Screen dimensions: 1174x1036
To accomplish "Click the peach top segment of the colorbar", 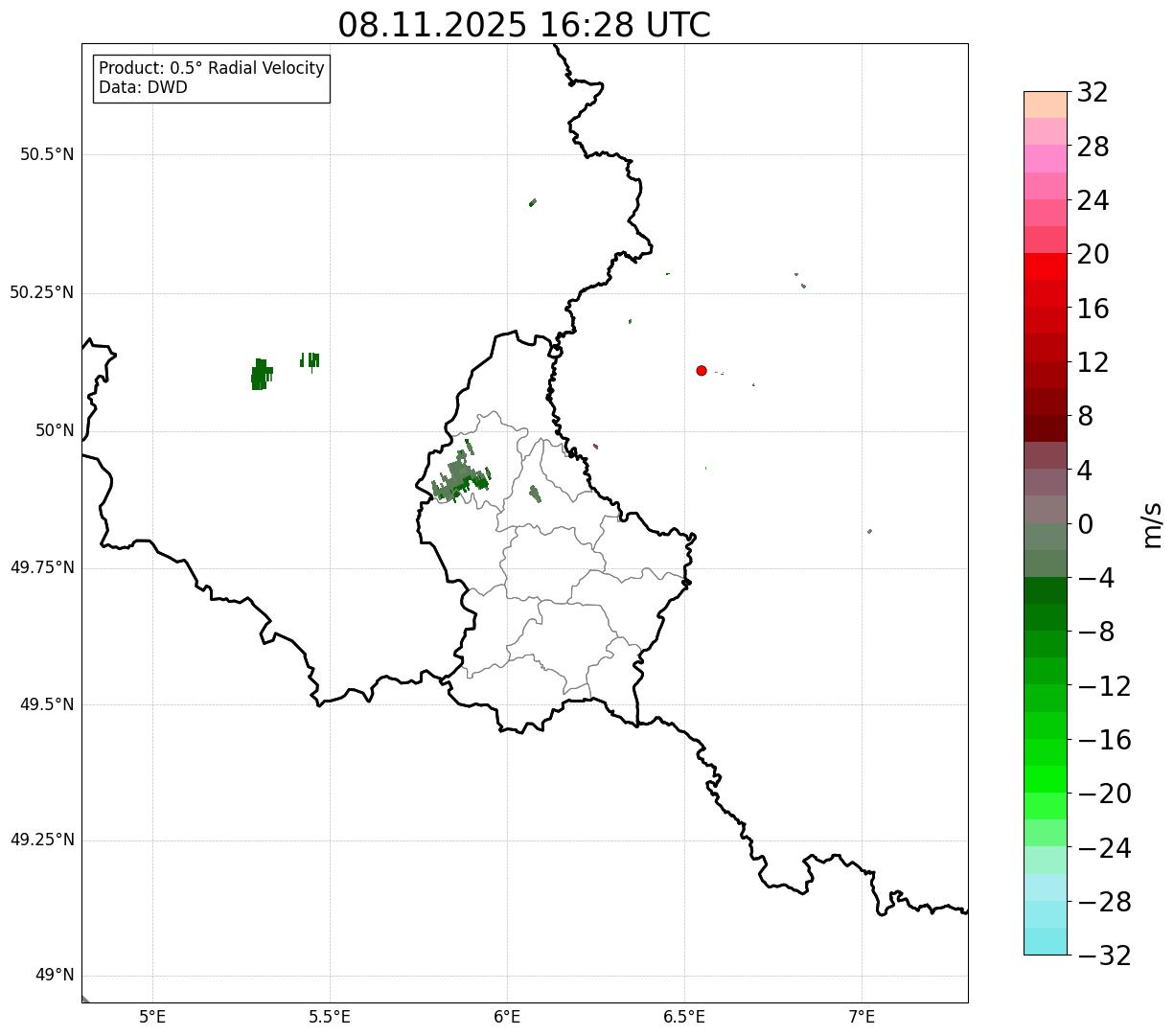I will pyautogui.click(x=1046, y=104).
